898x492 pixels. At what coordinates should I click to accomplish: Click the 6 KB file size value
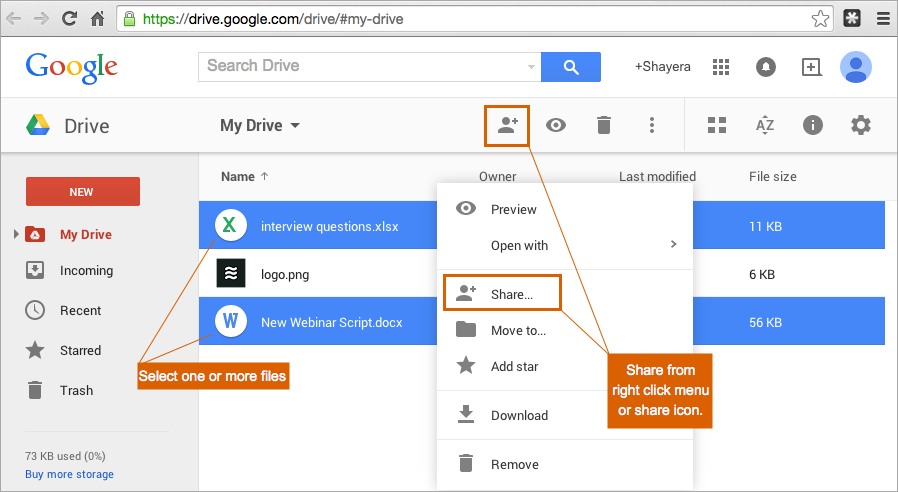coord(762,274)
